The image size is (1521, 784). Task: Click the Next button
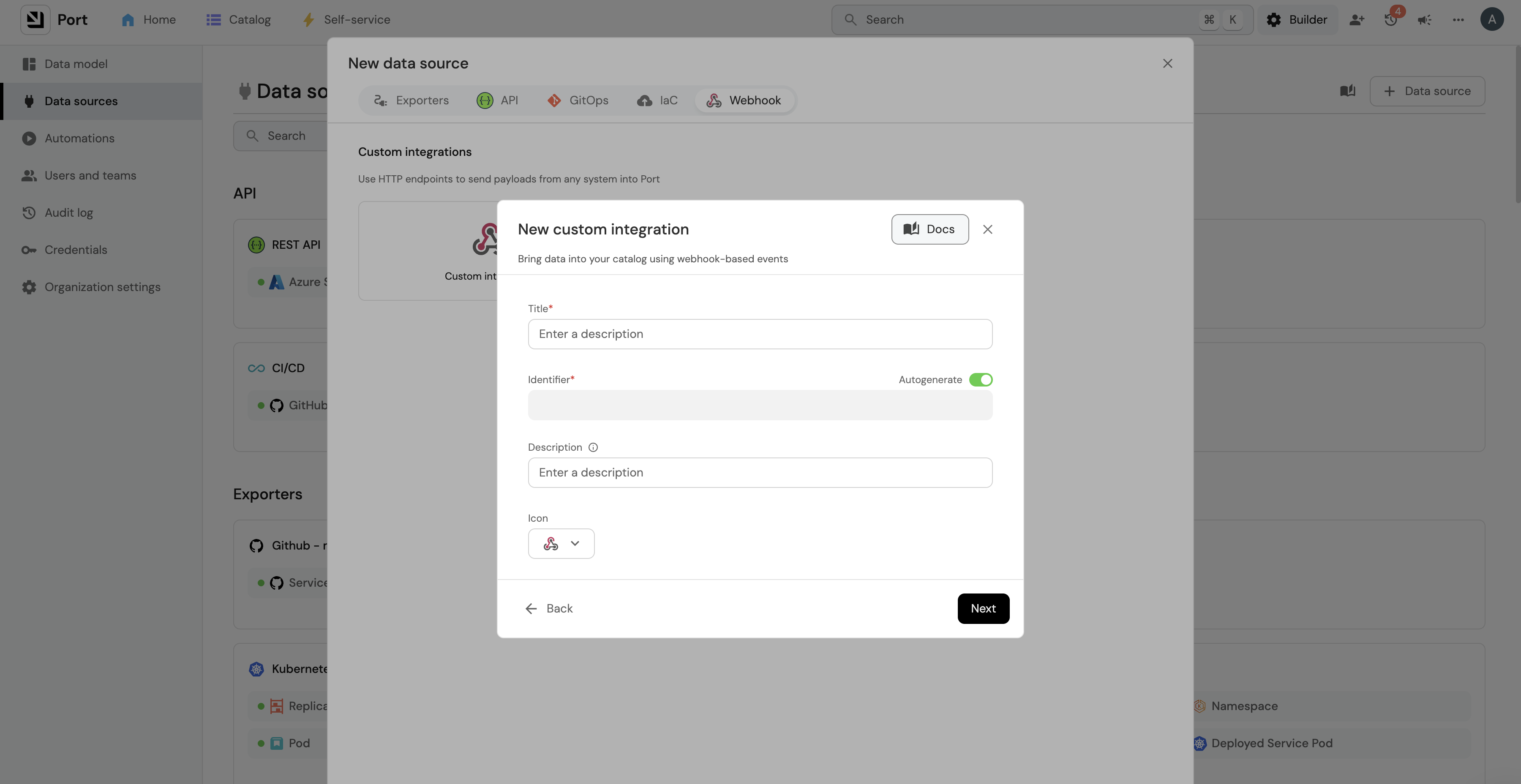click(x=982, y=608)
